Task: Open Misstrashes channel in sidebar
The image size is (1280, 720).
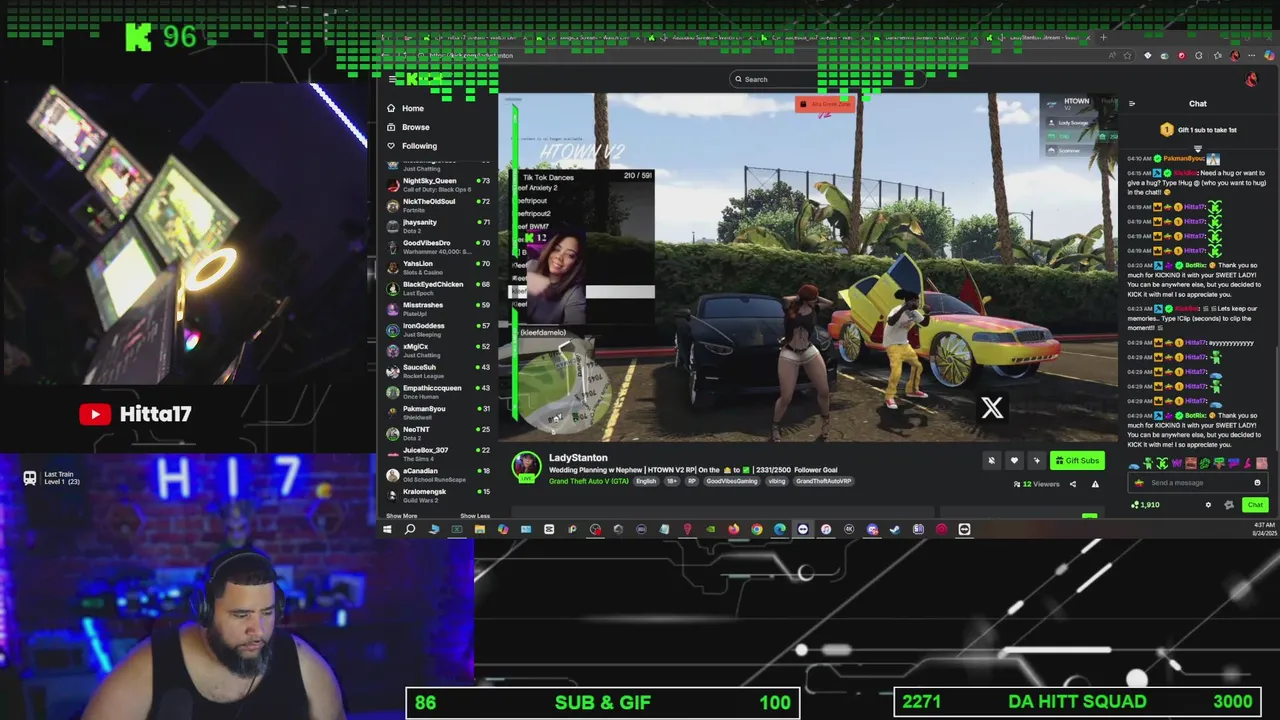Action: pyautogui.click(x=438, y=308)
